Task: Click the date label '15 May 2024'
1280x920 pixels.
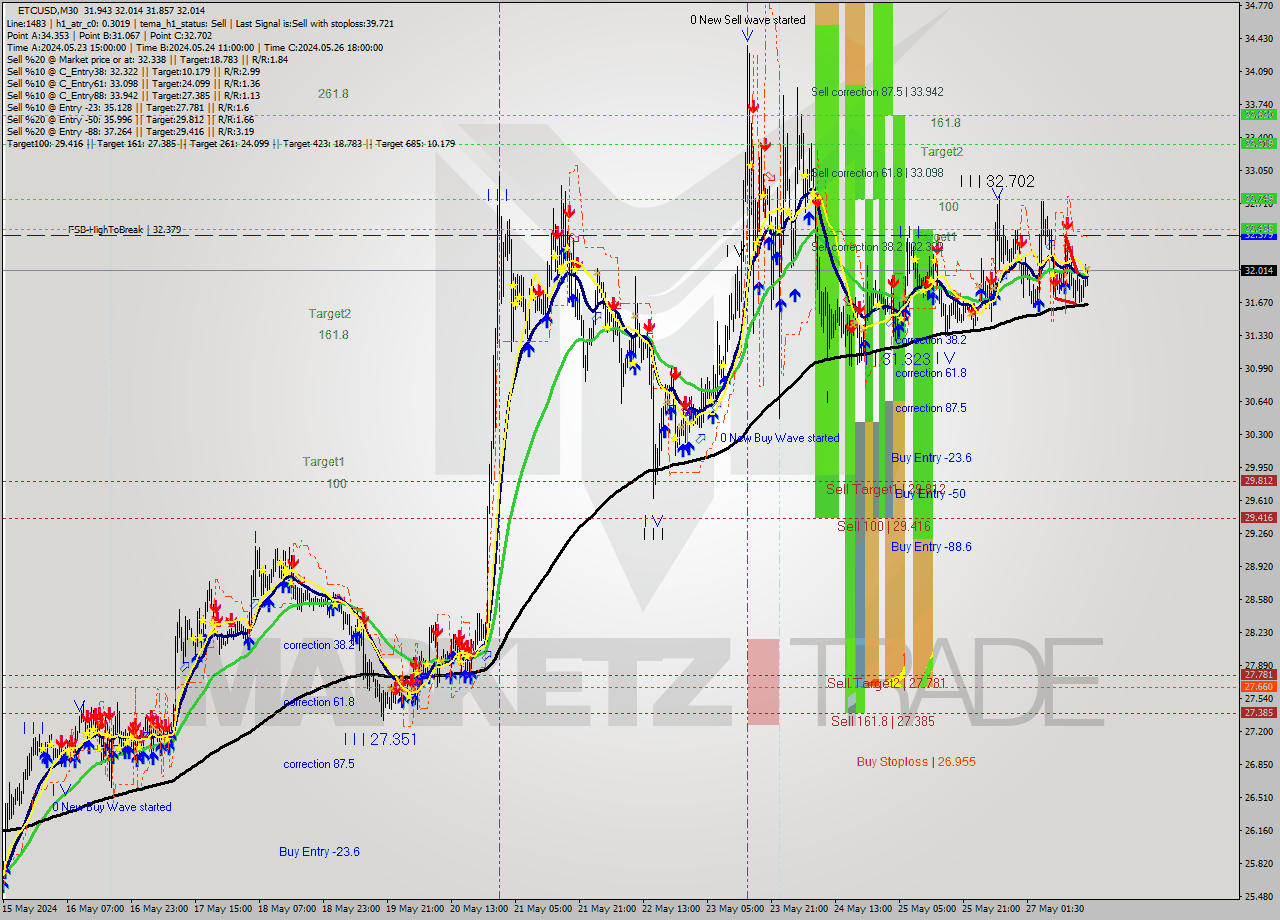Action: (31, 909)
